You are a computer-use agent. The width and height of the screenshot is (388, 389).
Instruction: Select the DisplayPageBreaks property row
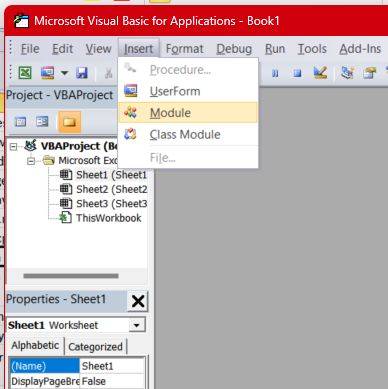[x=45, y=381]
